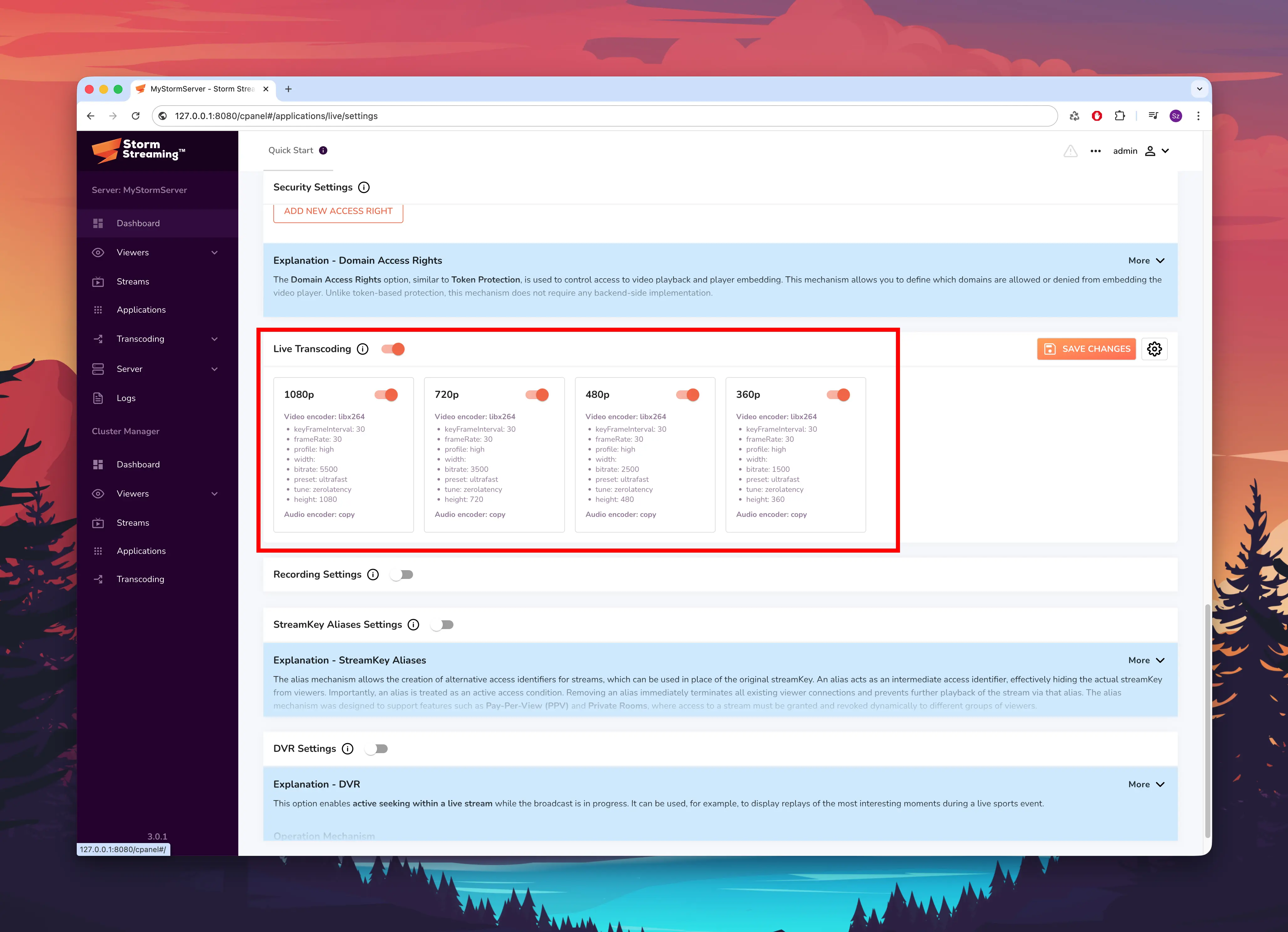Screen dimensions: 1288x932
Task: Enable the Recording Settings toggle
Action: pos(402,575)
